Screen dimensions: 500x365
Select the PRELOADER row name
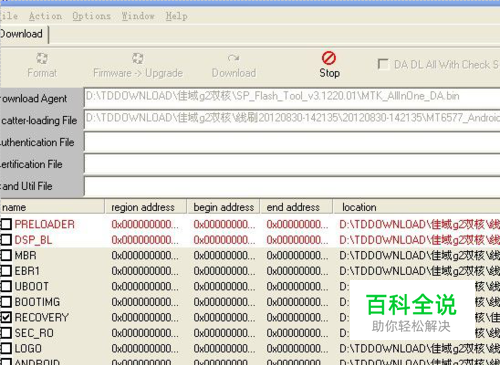click(45, 224)
